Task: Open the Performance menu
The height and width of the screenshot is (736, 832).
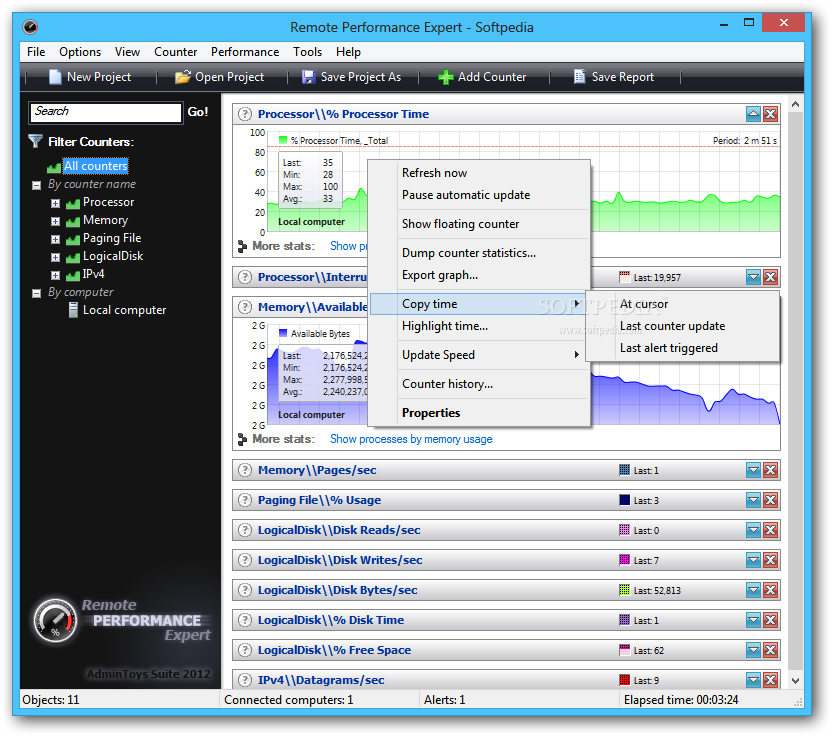Action: pos(245,52)
